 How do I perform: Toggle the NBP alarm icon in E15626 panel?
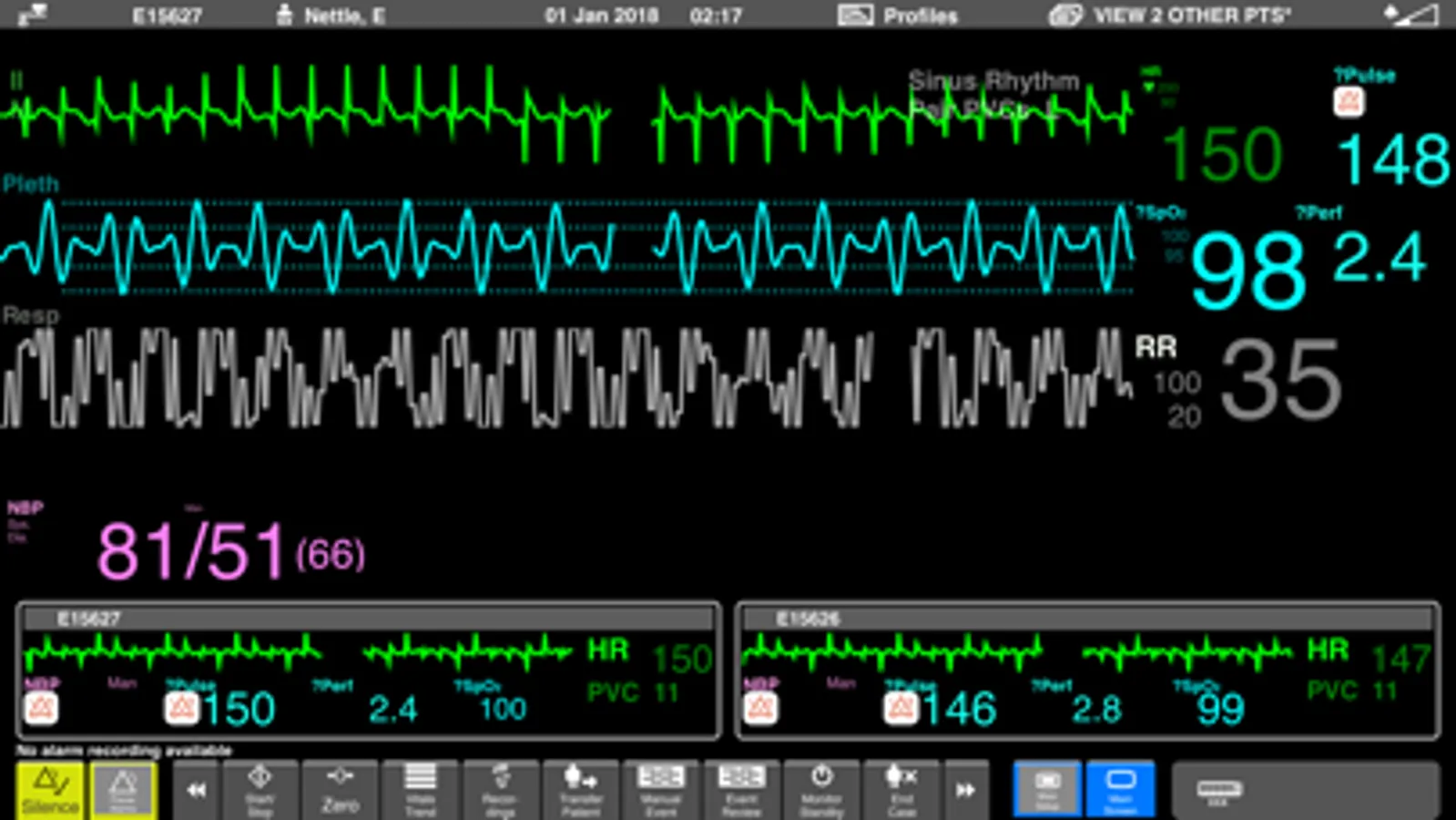(760, 708)
